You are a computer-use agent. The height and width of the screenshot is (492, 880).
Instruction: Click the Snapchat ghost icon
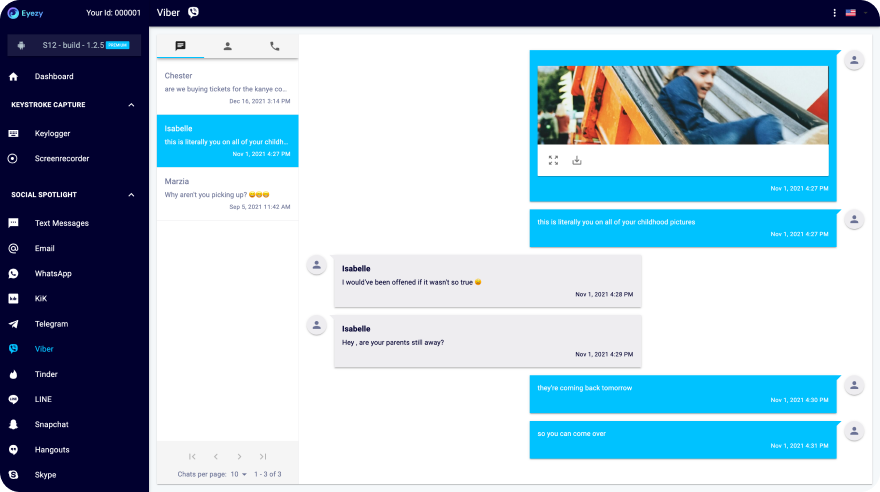pos(13,425)
